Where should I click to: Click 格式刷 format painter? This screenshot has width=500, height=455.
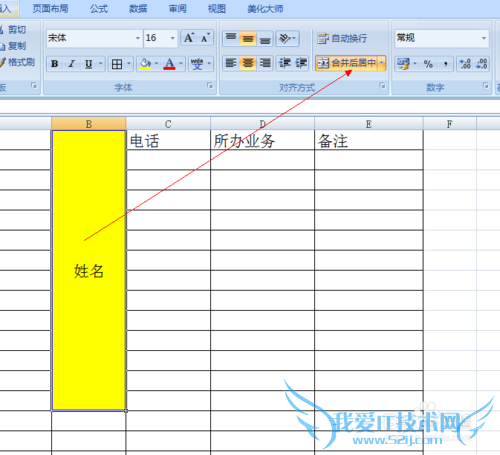[17, 62]
